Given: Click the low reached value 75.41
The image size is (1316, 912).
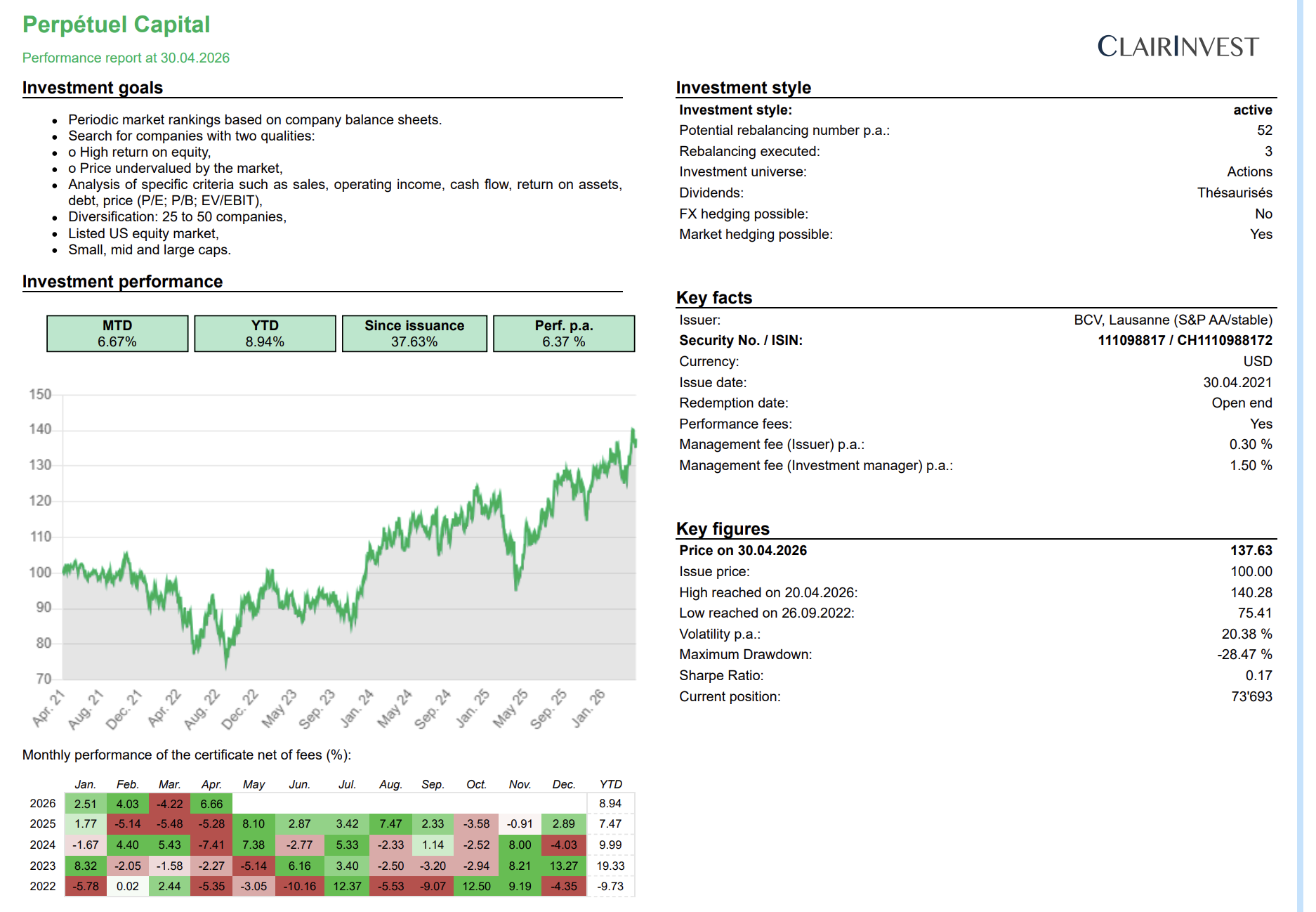Looking at the screenshot, I should pyautogui.click(x=1254, y=613).
